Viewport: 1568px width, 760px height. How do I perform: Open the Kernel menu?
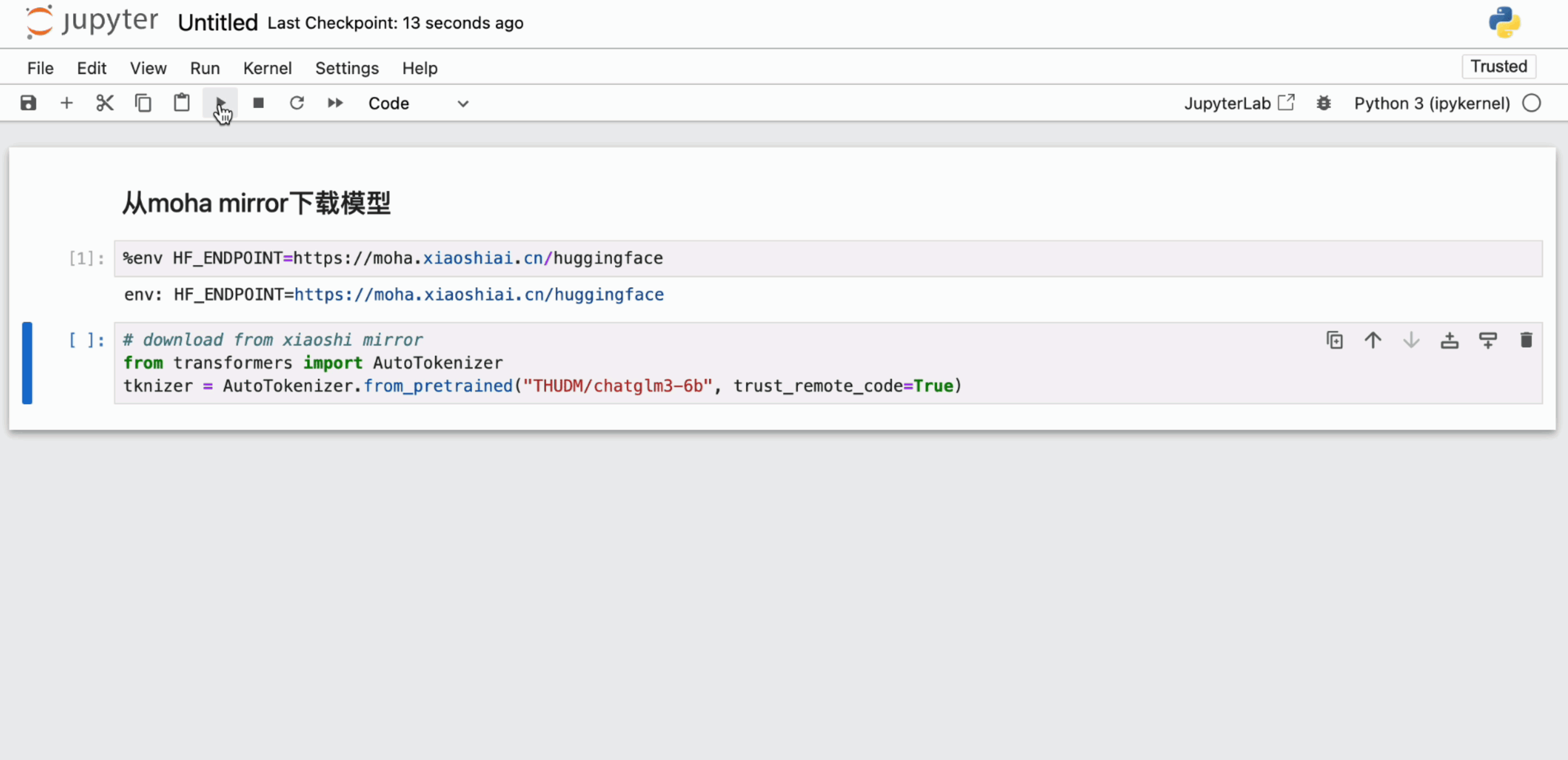[267, 68]
